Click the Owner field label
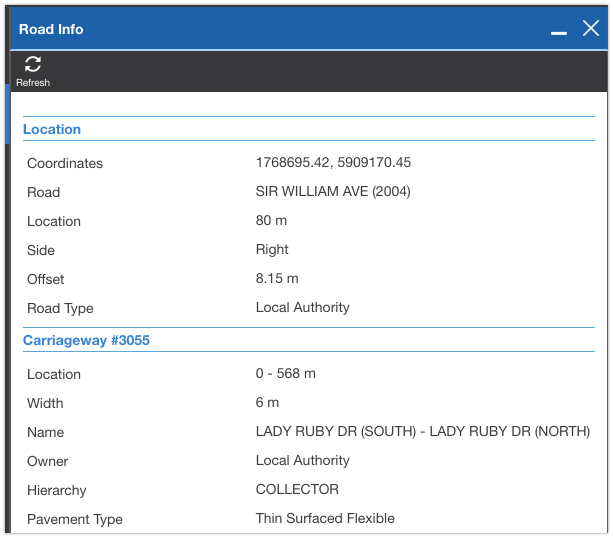Image resolution: width=613 pixels, height=538 pixels. tap(47, 461)
